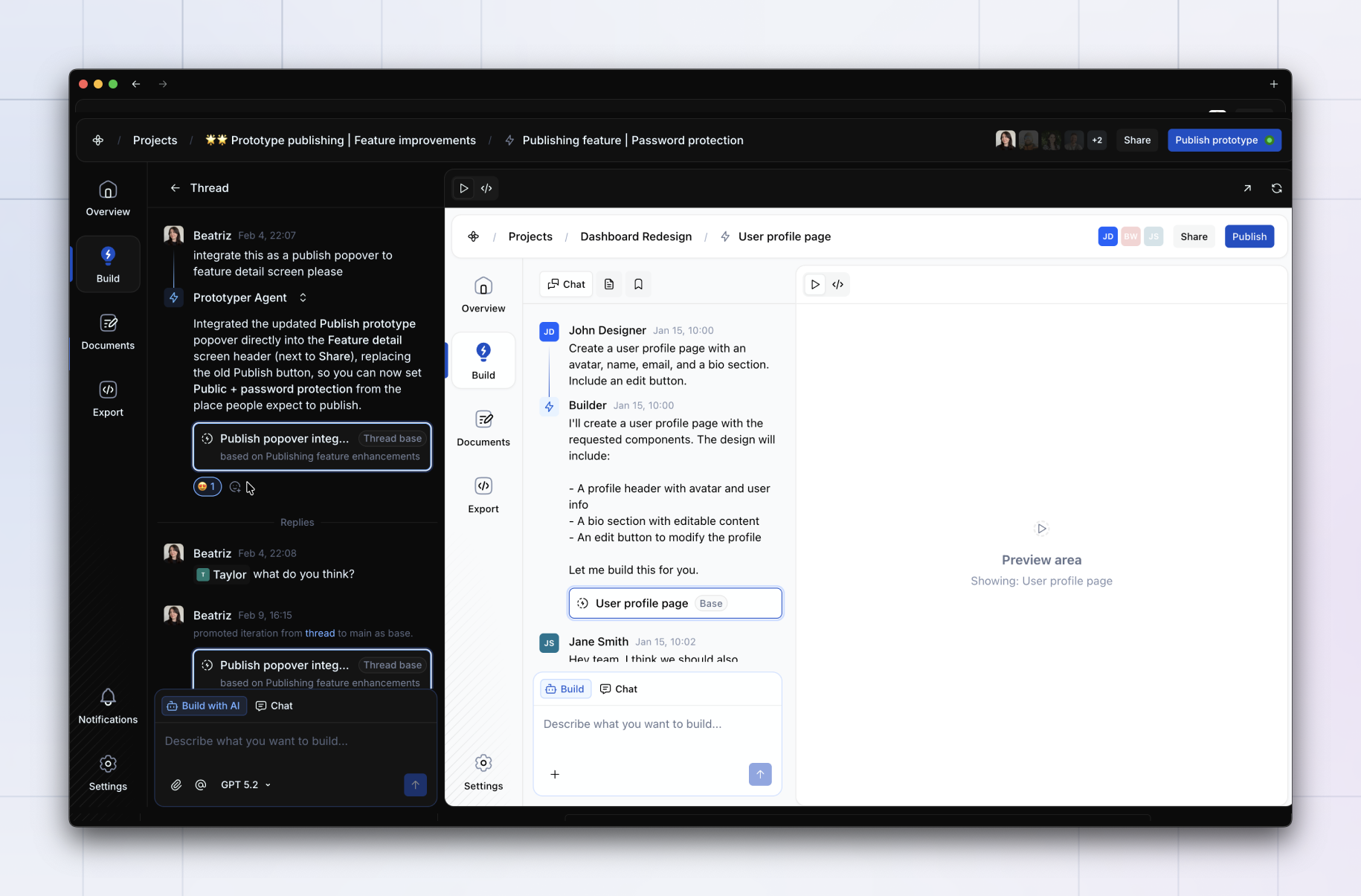Click the plus icon in the light composer
The image size is (1361, 896).
[x=555, y=774]
